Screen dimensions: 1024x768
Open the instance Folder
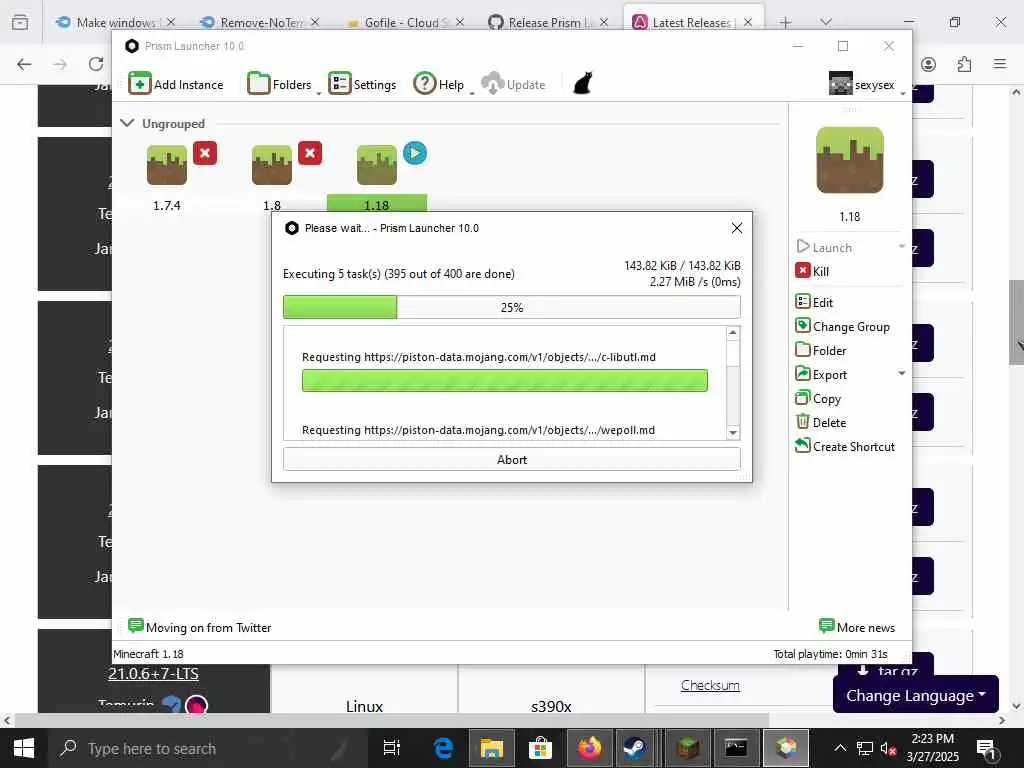click(x=821, y=351)
